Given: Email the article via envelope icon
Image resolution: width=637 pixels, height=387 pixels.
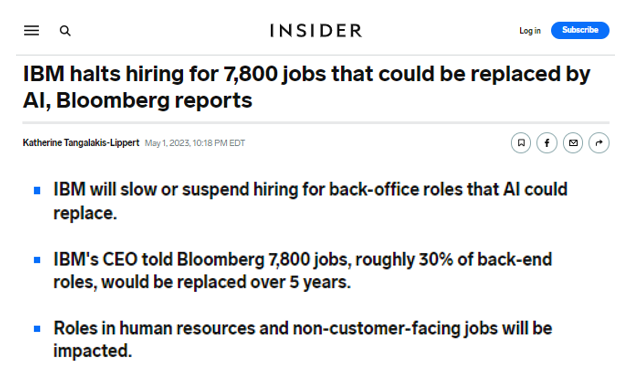Looking at the screenshot, I should tap(573, 143).
